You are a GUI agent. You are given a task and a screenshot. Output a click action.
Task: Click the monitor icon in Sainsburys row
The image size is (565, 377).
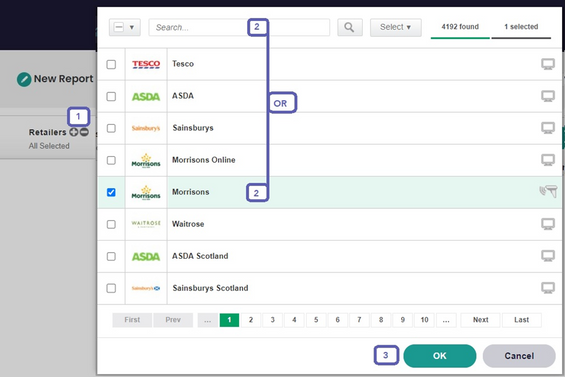548,128
